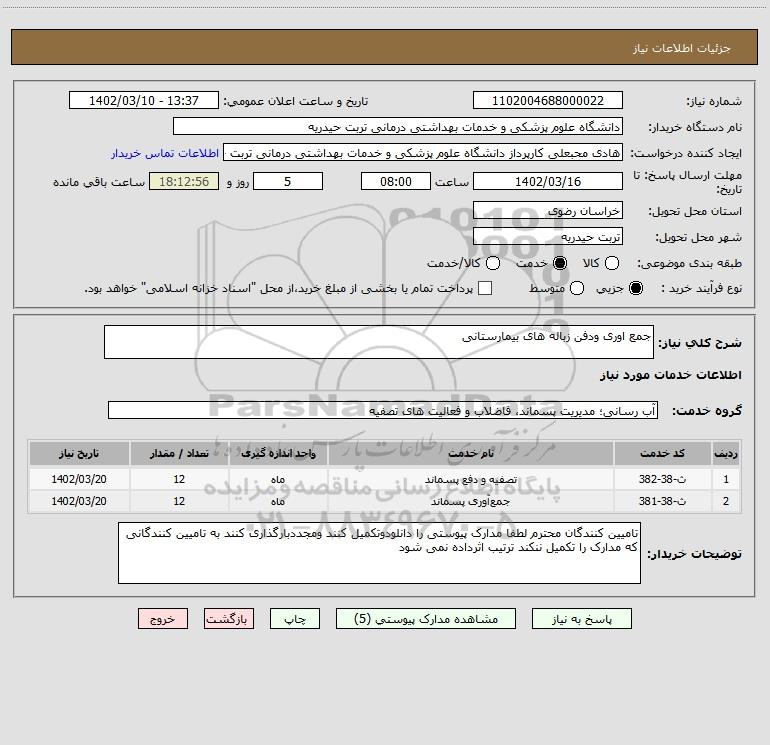Image resolution: width=770 pixels, height=745 pixels.
Task: Click the کد خدمت column header
Action: 662,454
